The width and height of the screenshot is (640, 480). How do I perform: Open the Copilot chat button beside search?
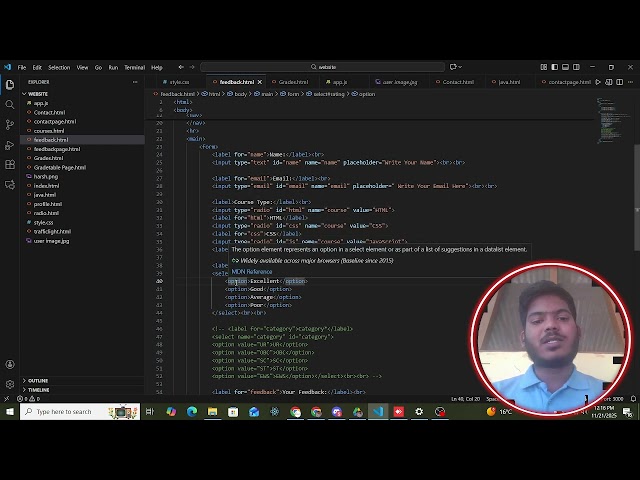point(456,67)
